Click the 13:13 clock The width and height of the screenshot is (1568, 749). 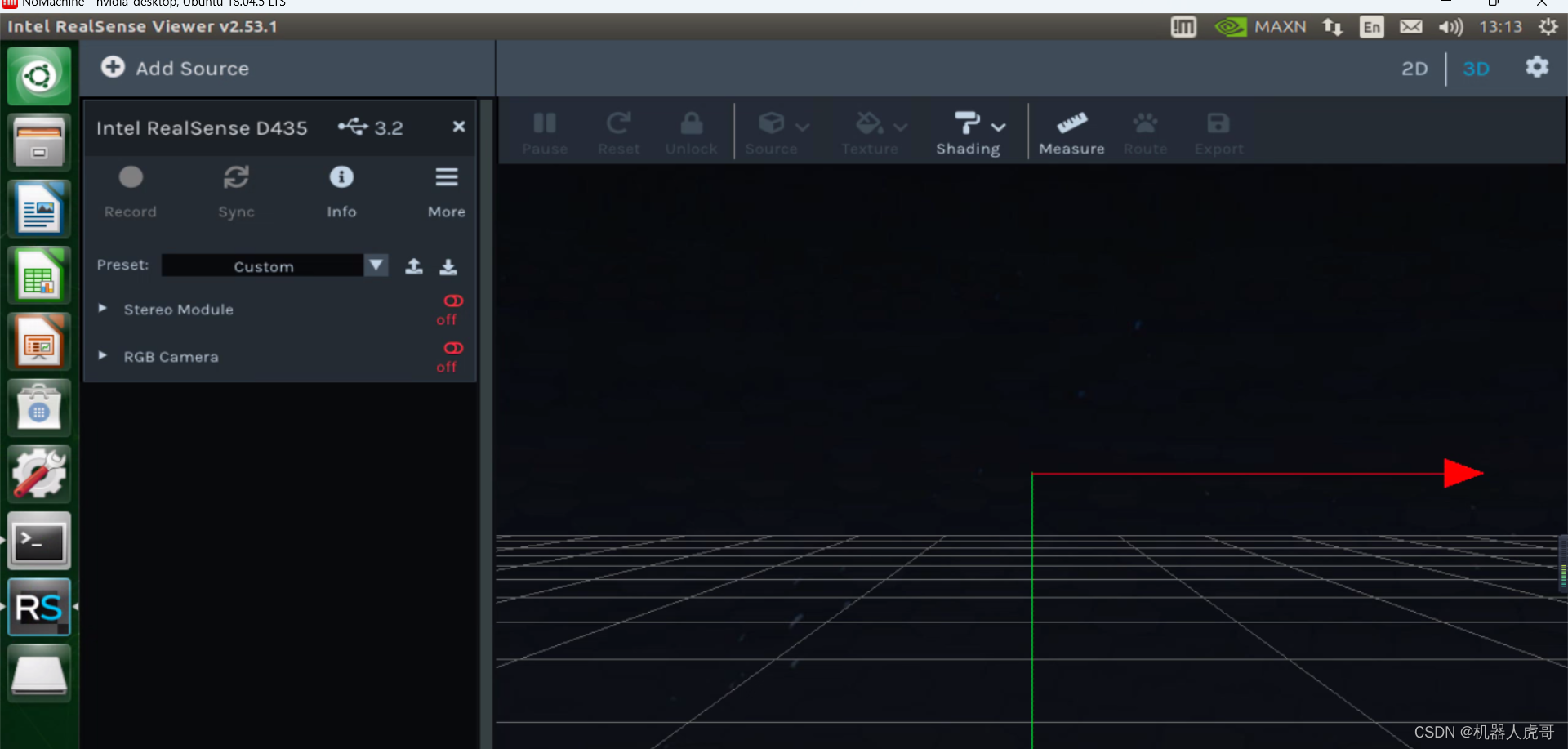pyautogui.click(x=1501, y=27)
